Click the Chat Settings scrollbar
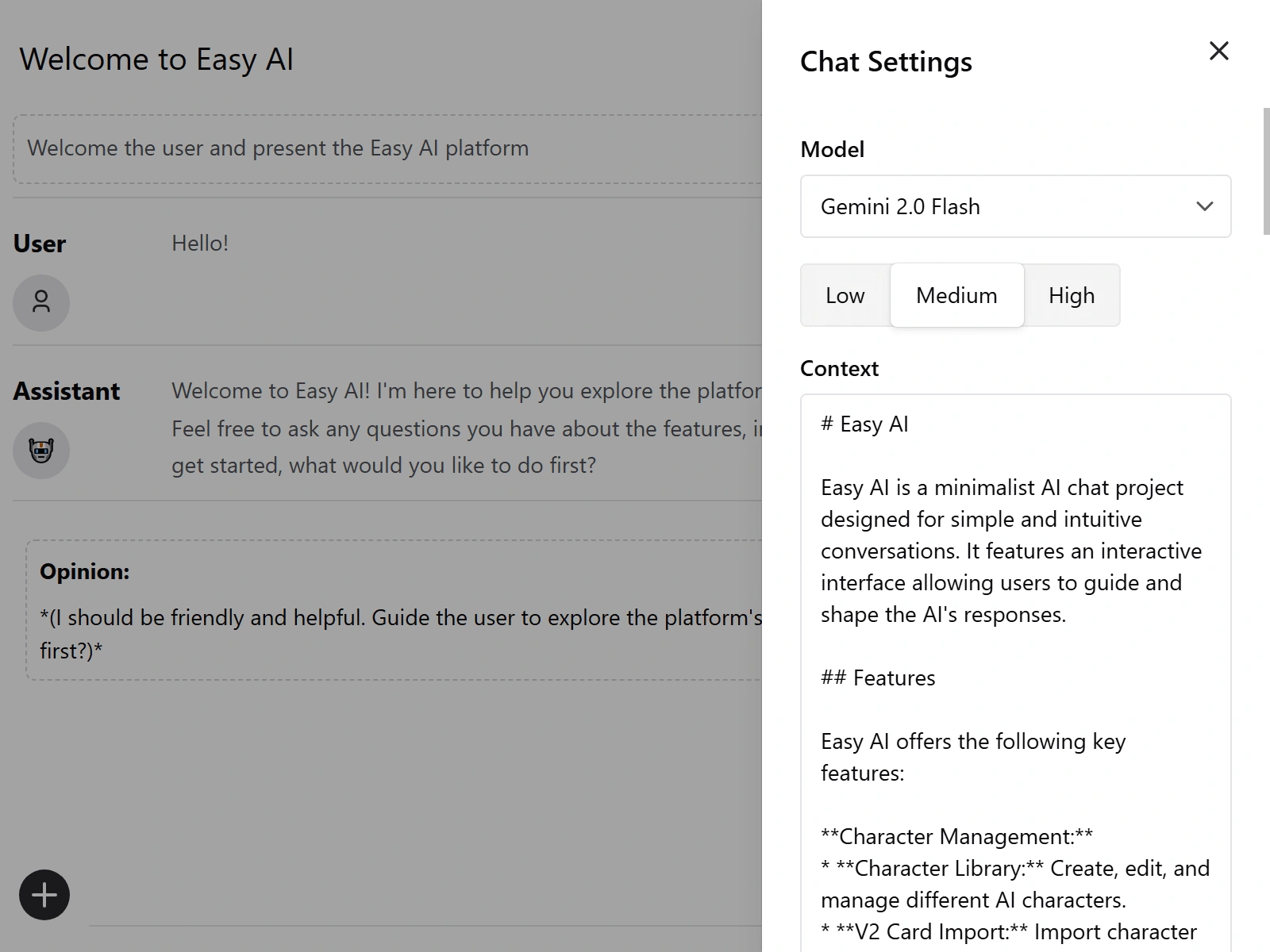This screenshot has width=1270, height=952. coord(1266,171)
